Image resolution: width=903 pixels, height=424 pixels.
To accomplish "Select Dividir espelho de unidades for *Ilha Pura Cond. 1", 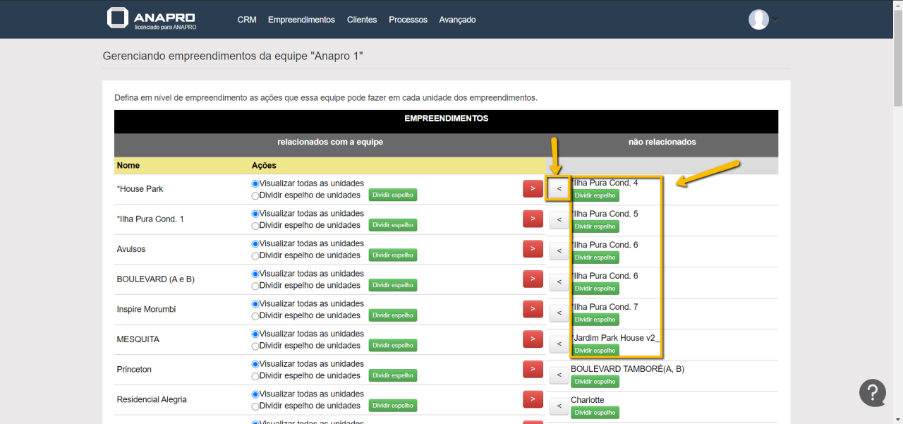I will (255, 225).
